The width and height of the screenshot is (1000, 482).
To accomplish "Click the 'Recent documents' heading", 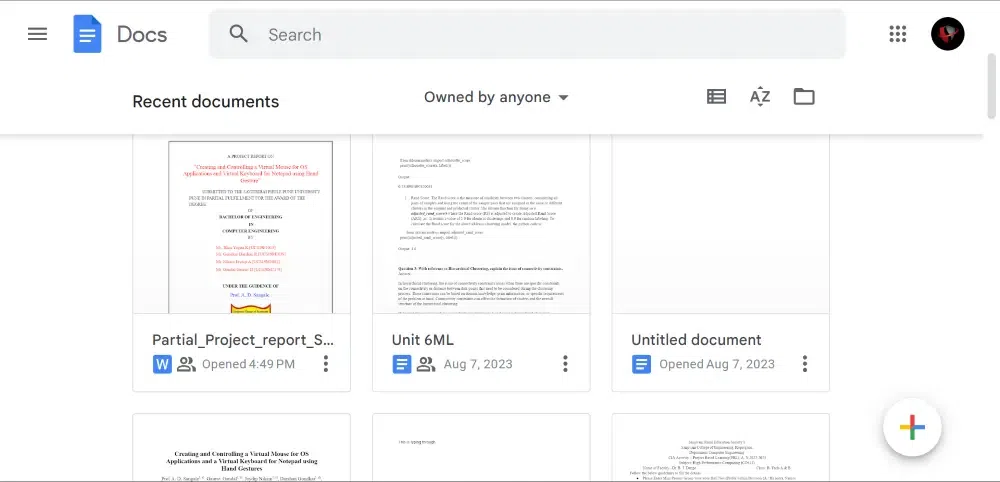I will pyautogui.click(x=205, y=101).
